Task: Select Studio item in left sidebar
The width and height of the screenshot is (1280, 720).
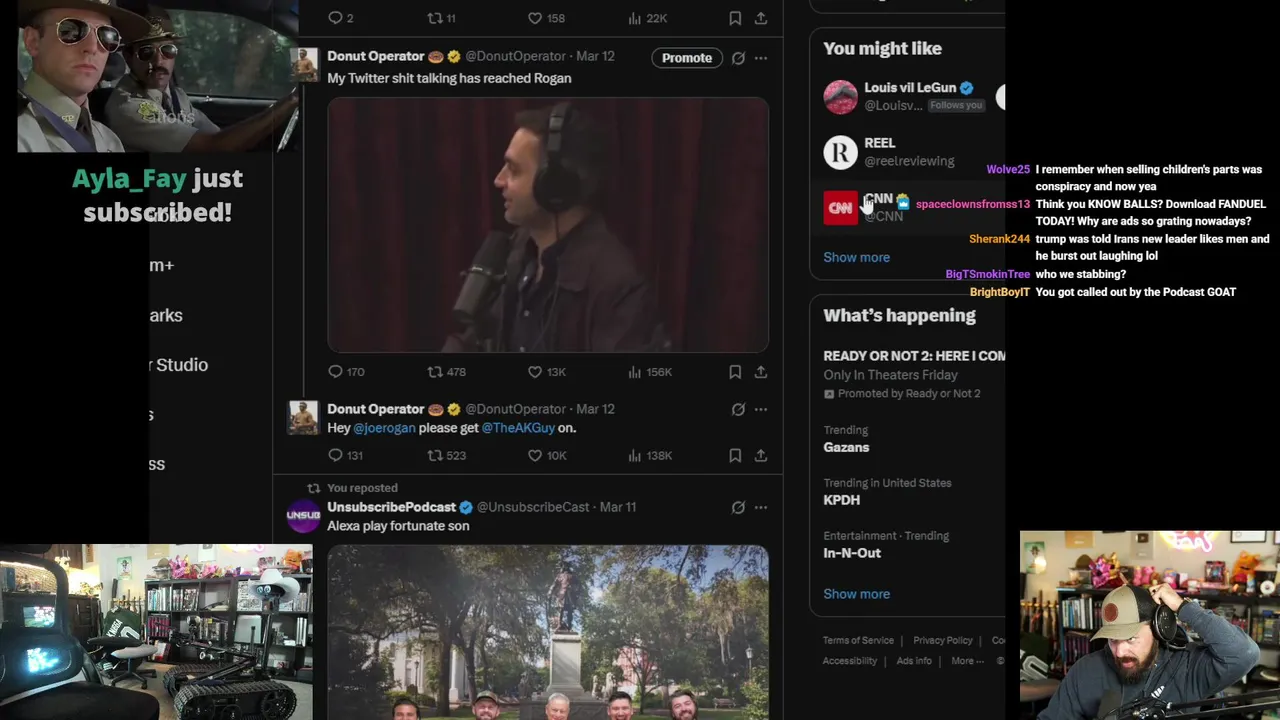Action: pos(180,365)
